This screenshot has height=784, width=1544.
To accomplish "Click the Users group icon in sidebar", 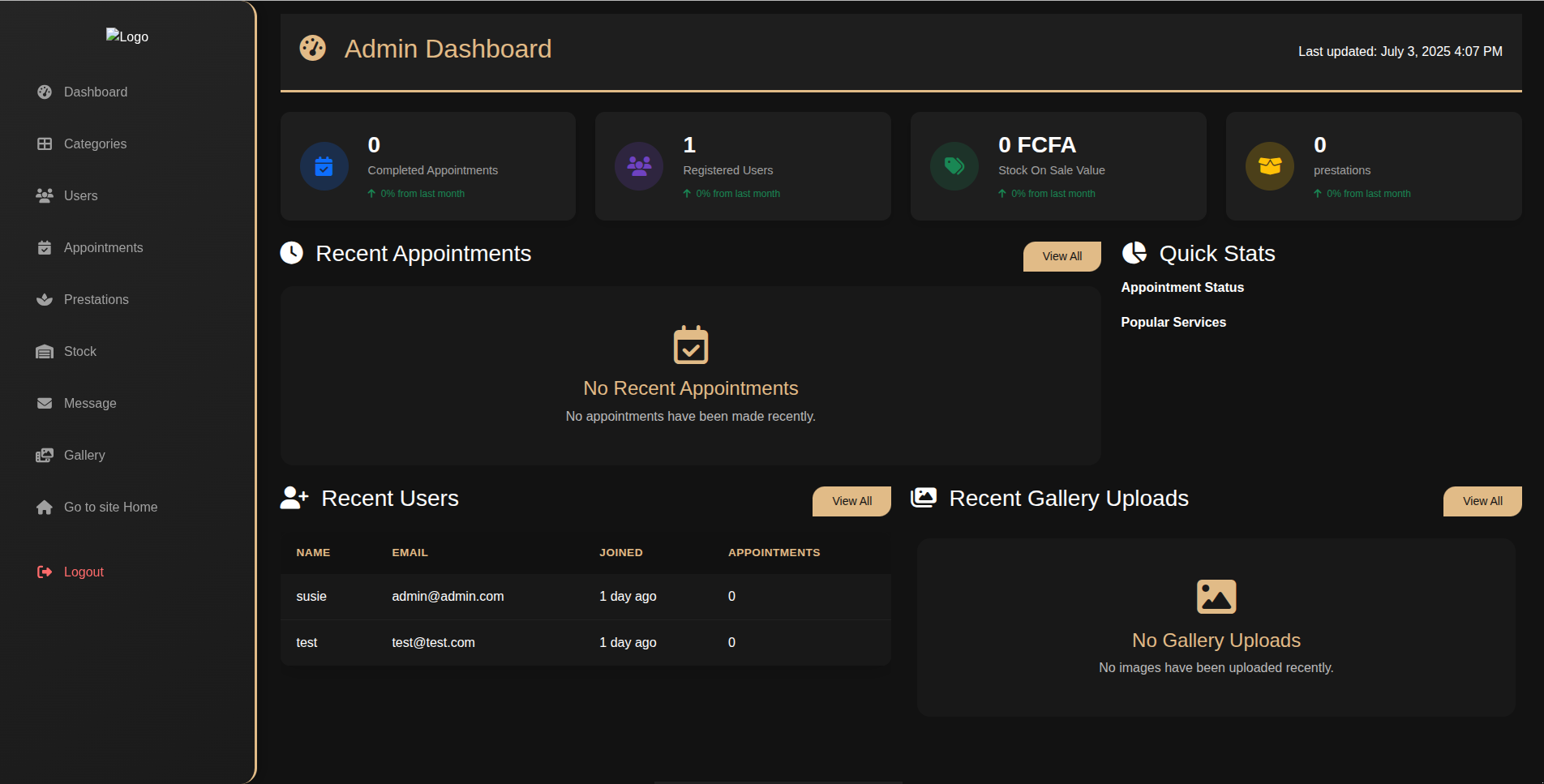I will (45, 196).
